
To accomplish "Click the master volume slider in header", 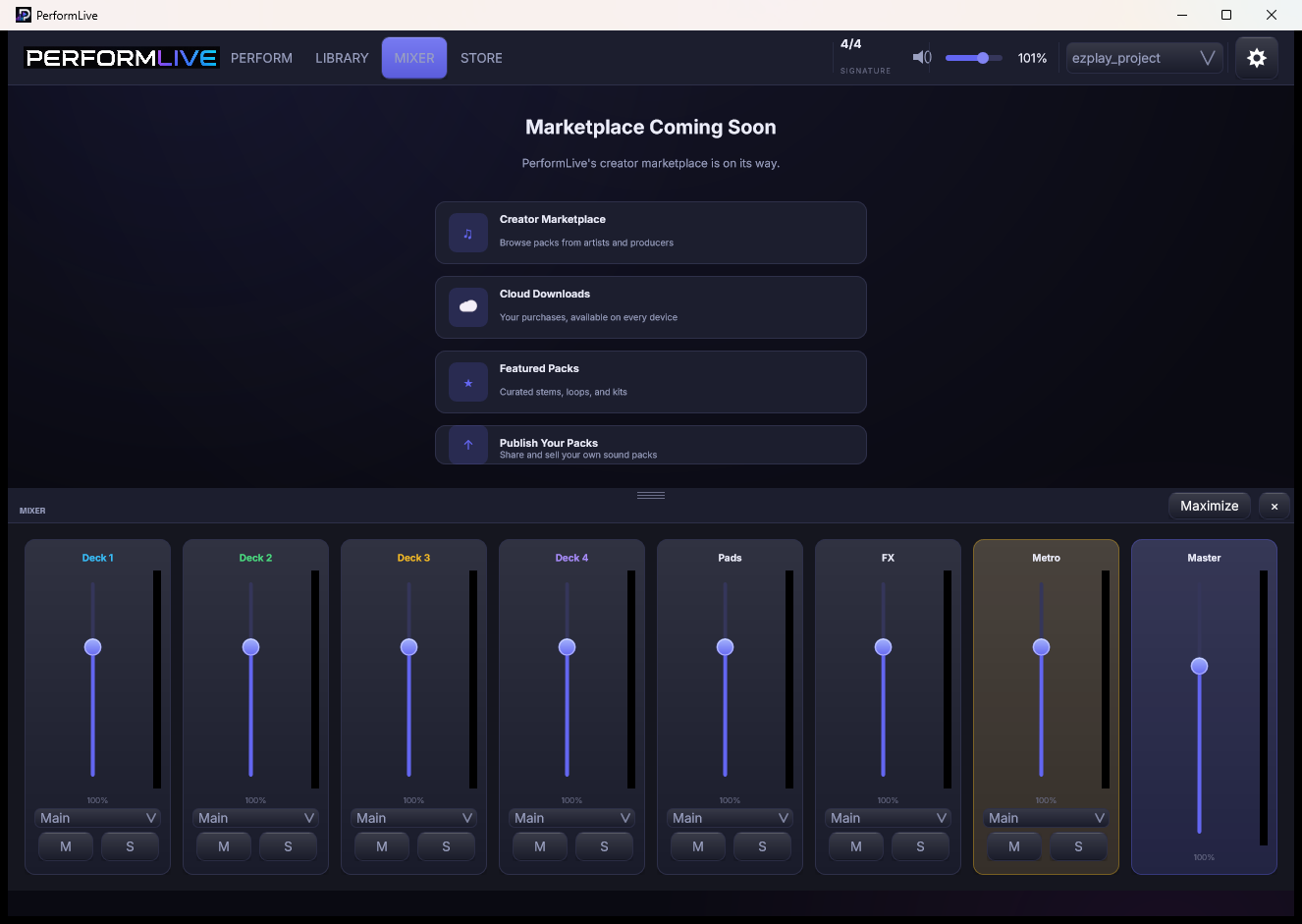I will pyautogui.click(x=973, y=58).
